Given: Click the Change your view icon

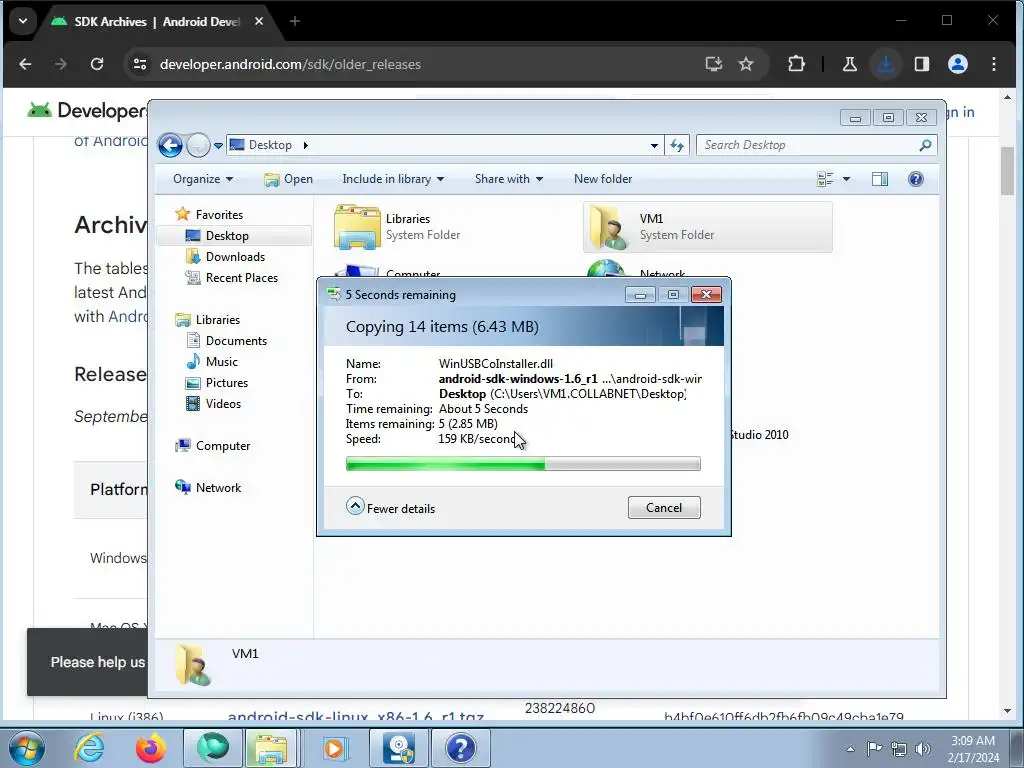Looking at the screenshot, I should pyautogui.click(x=825, y=179).
